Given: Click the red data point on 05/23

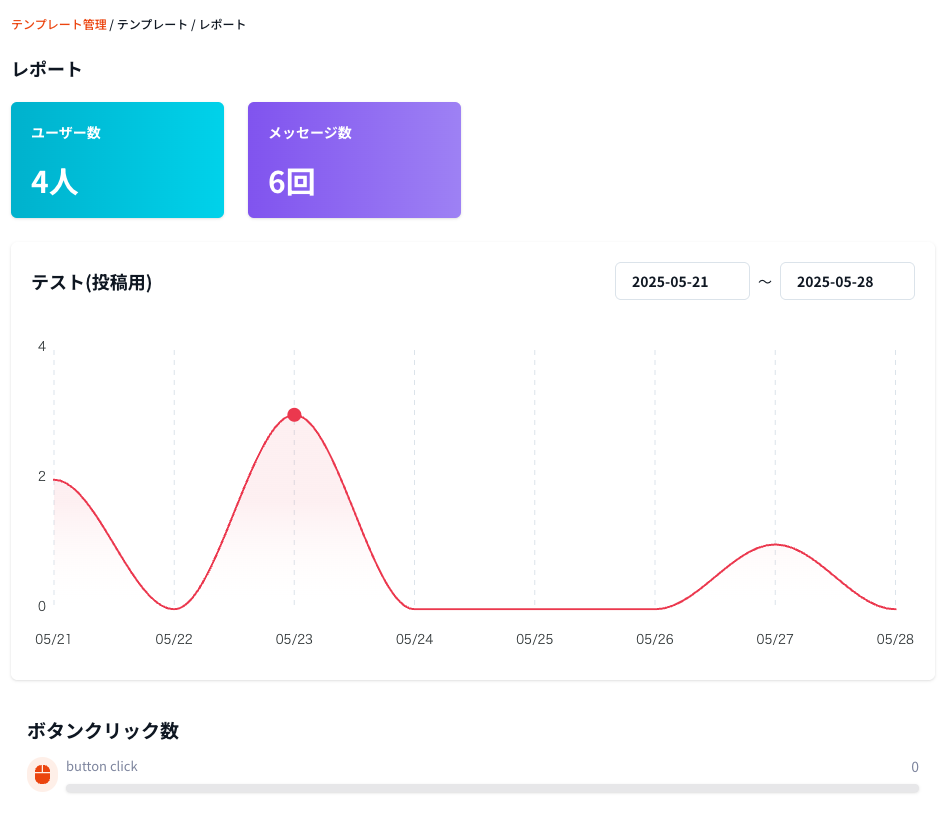Looking at the screenshot, I should (294, 415).
